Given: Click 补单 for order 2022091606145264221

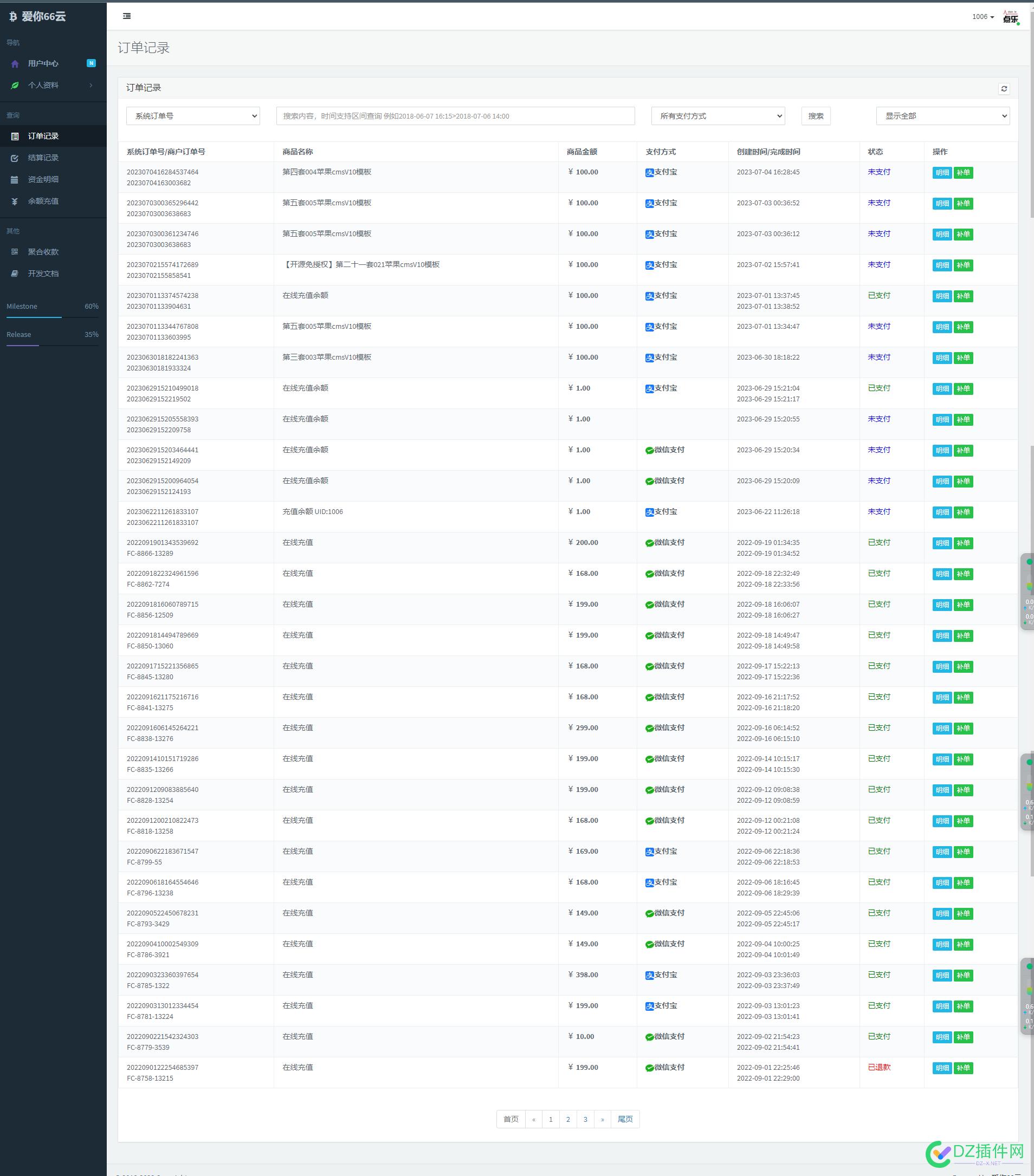Looking at the screenshot, I should point(963,729).
